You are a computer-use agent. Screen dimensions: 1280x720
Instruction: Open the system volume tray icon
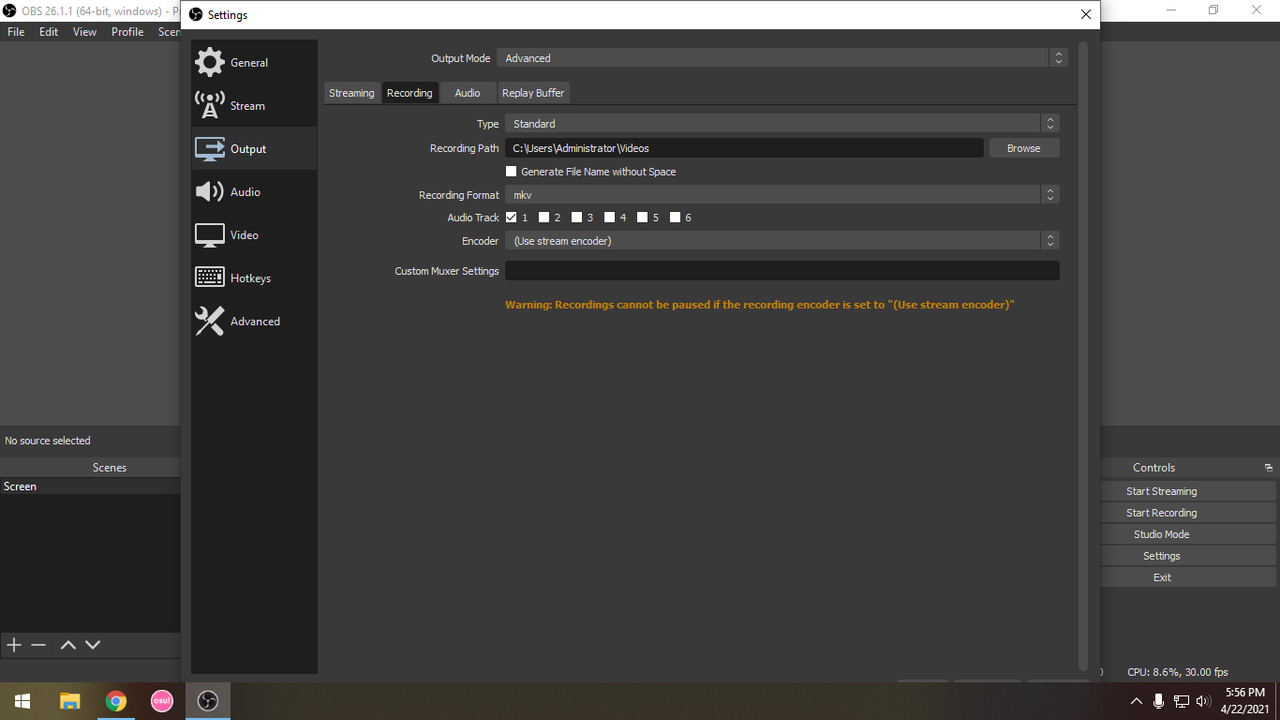pyautogui.click(x=1203, y=701)
